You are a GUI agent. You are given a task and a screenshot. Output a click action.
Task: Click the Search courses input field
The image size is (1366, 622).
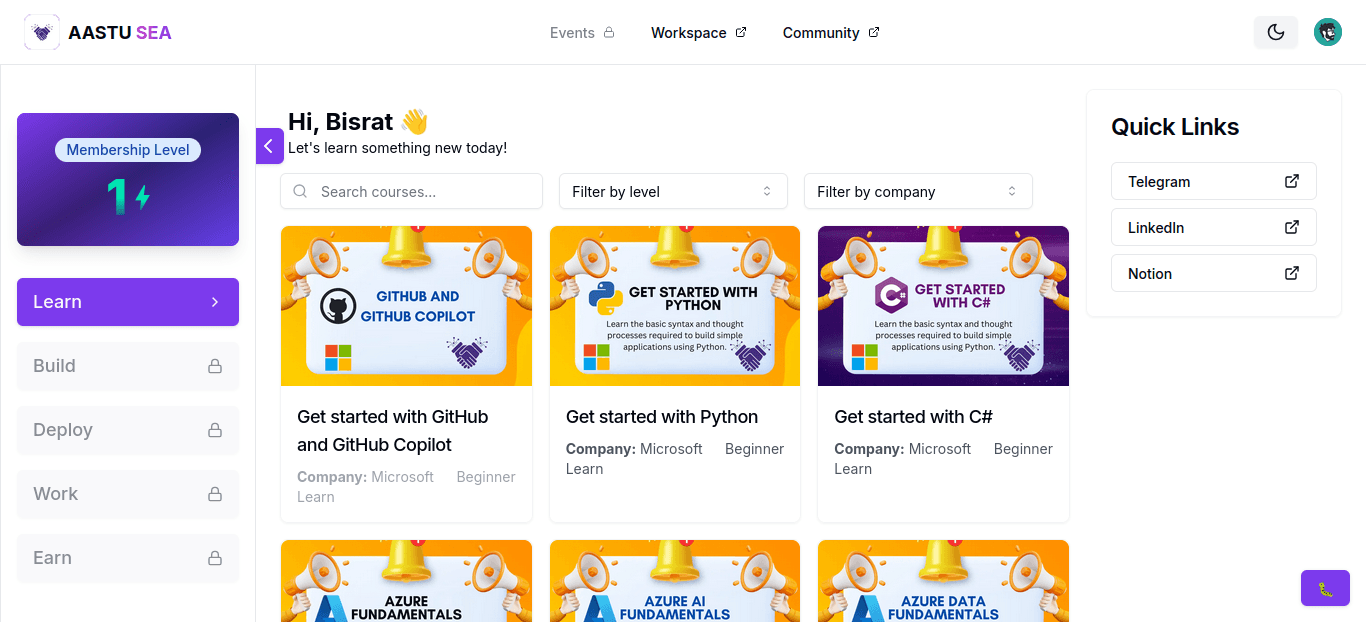click(x=411, y=192)
